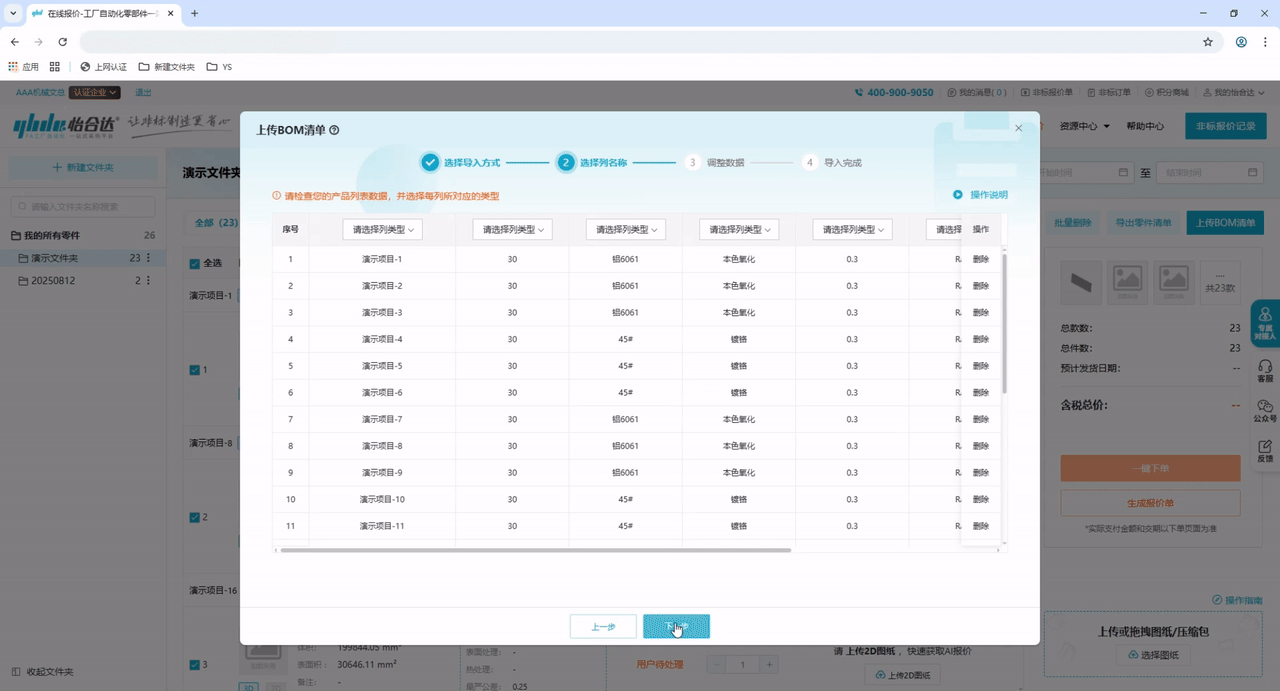
Task: Click the 专属对接人 floating sidebar icon
Action: [1265, 321]
